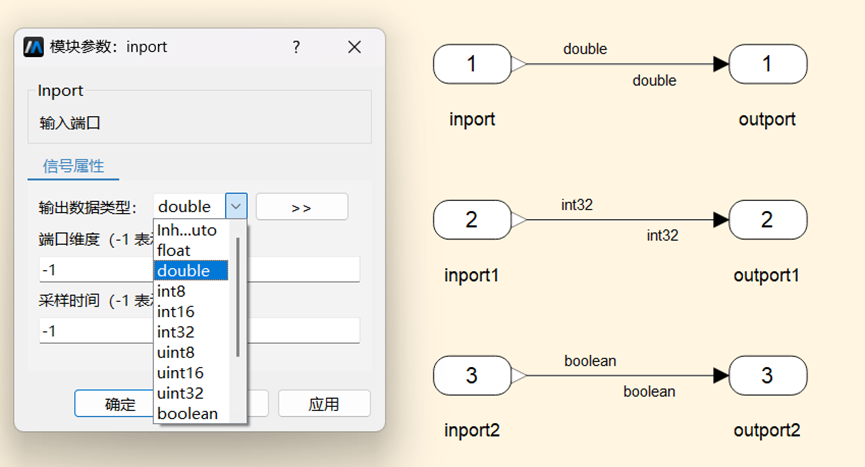Click the outport2 block name label
Image resolution: width=865 pixels, height=467 pixels.
[x=767, y=430]
